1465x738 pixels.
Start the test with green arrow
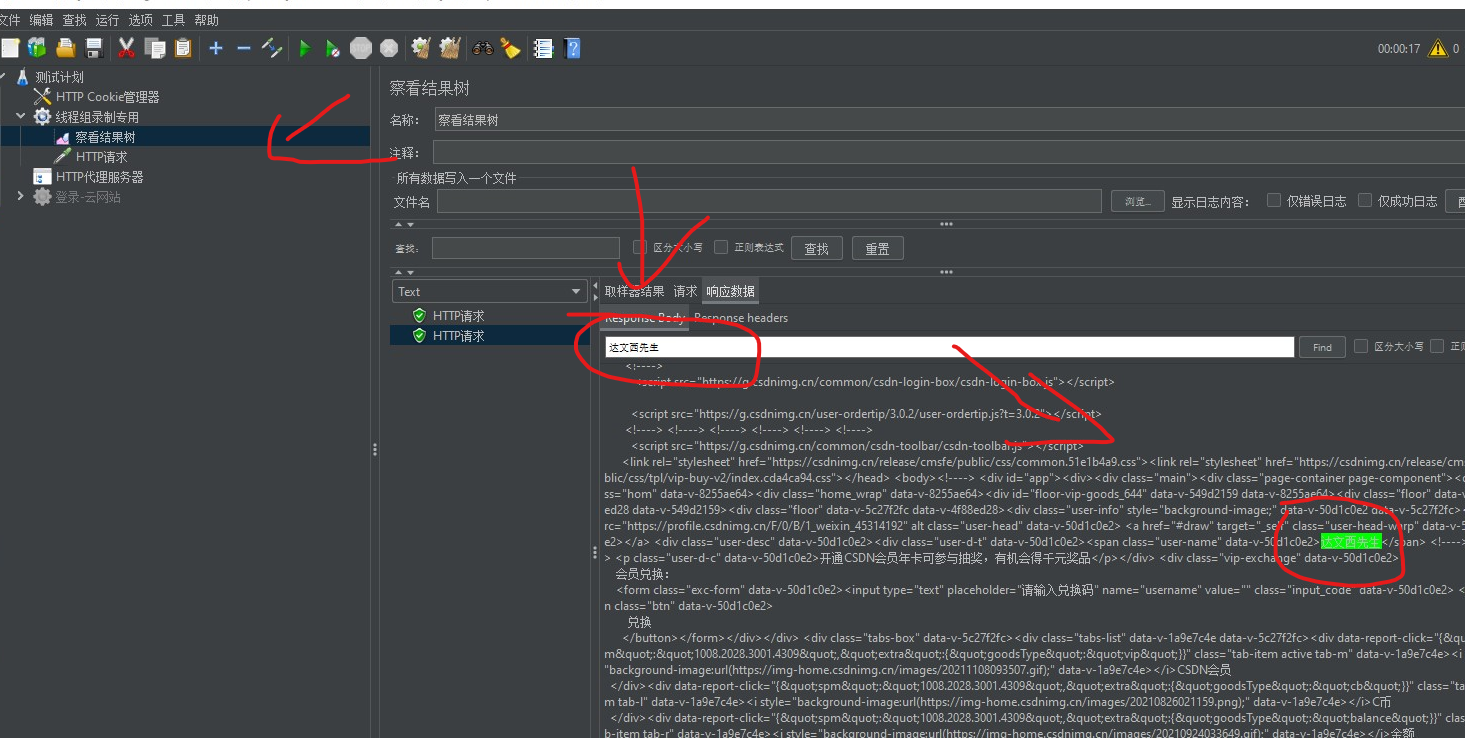pos(304,48)
